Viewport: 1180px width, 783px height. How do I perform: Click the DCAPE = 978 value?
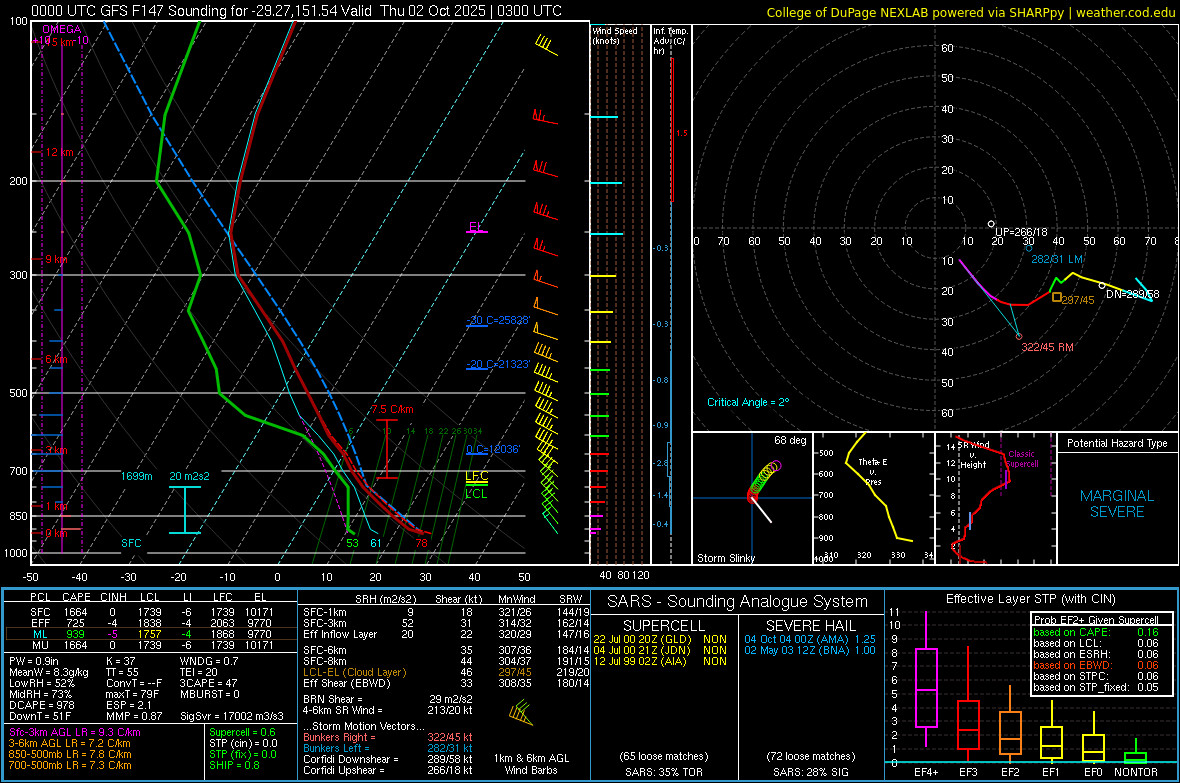[41, 705]
